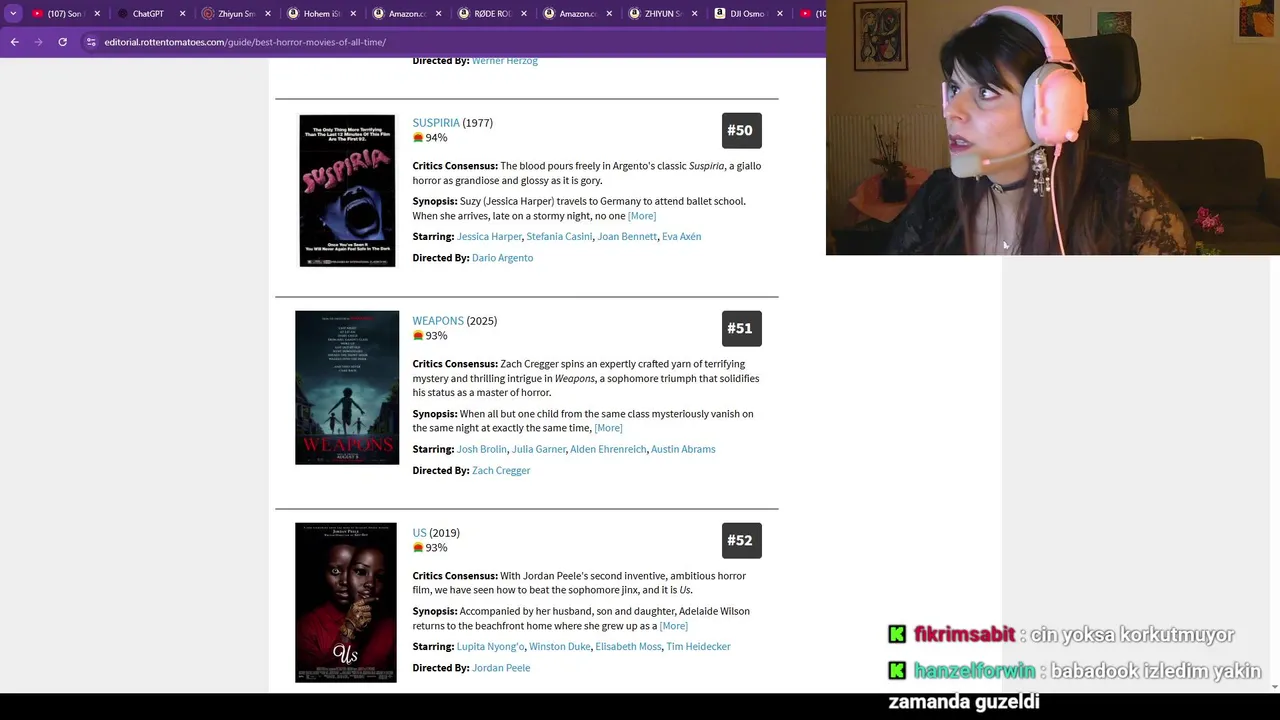Open director Werner Herzog's page
The height and width of the screenshot is (720, 1280).
coord(504,61)
